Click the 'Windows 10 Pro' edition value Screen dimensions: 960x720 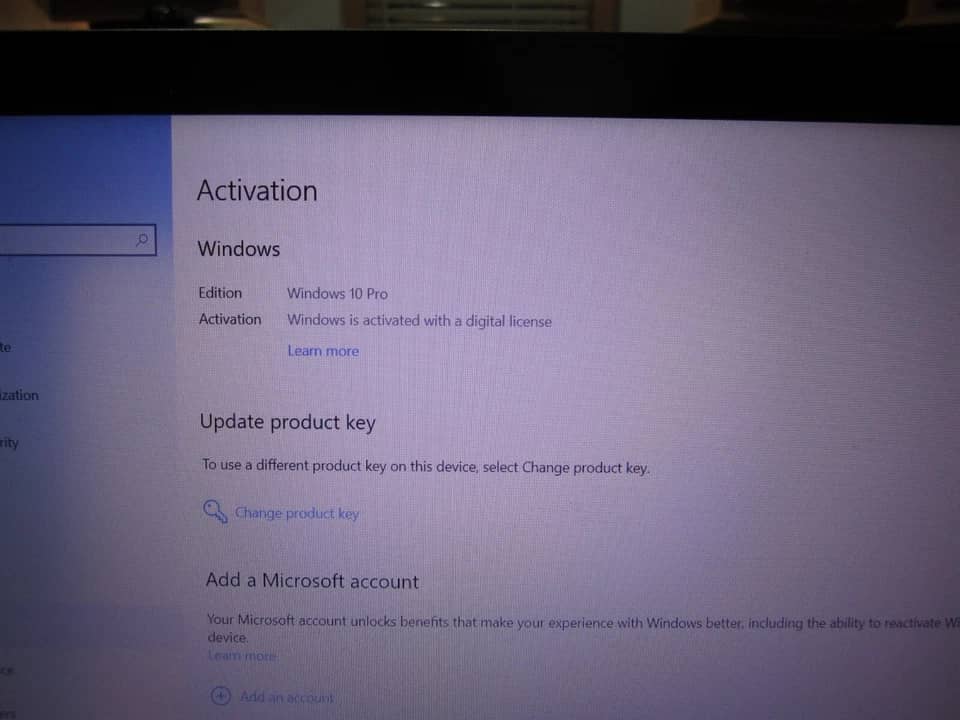click(x=337, y=293)
